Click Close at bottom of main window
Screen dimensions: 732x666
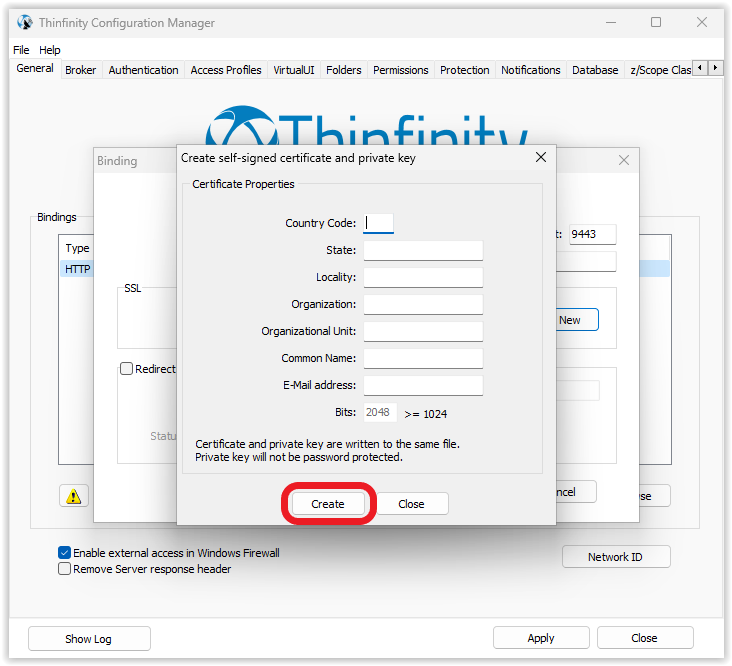[x=645, y=638]
